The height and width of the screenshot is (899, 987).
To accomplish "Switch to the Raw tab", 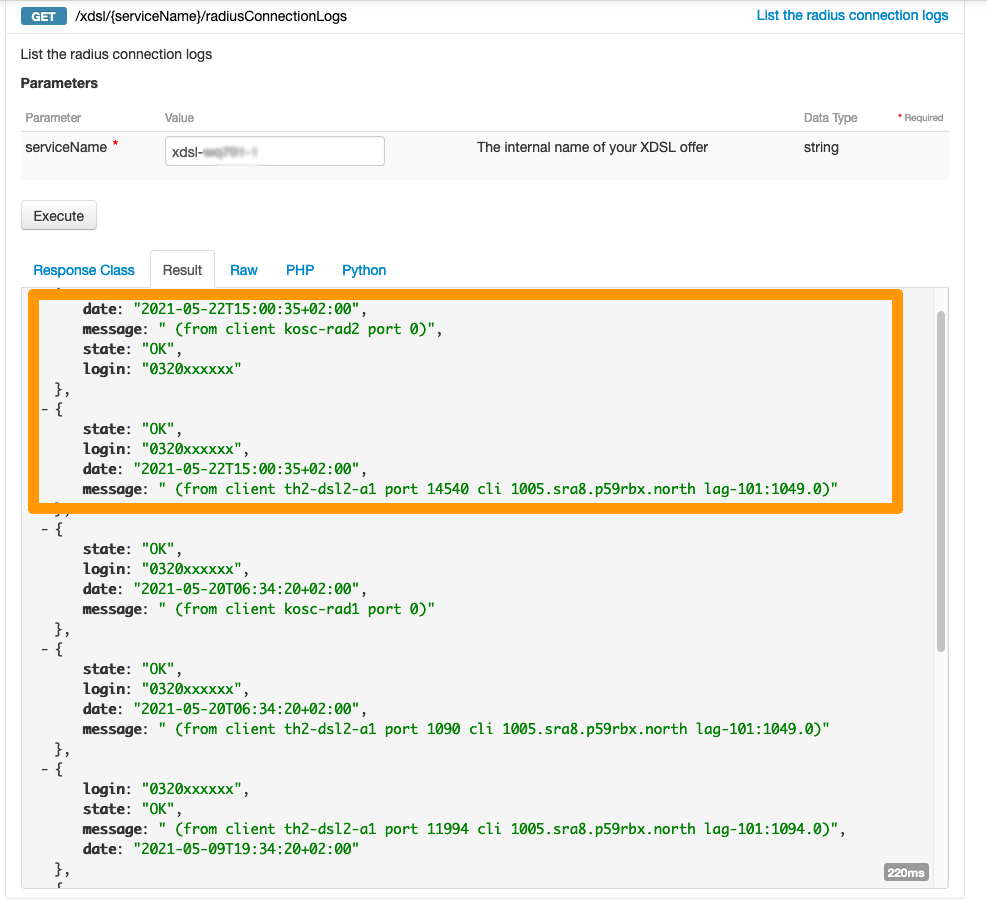I will (244, 270).
